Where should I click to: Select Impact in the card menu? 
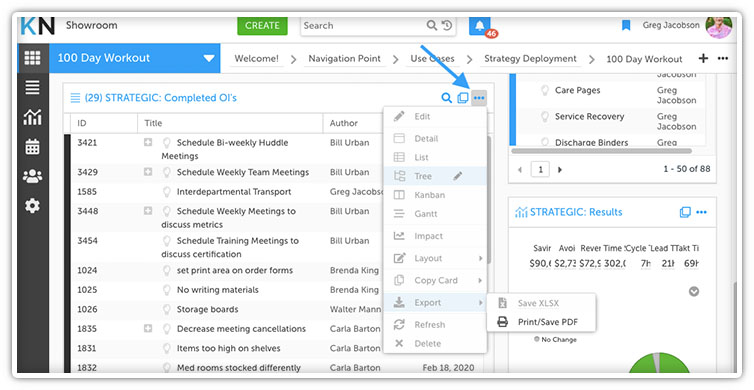435,236
